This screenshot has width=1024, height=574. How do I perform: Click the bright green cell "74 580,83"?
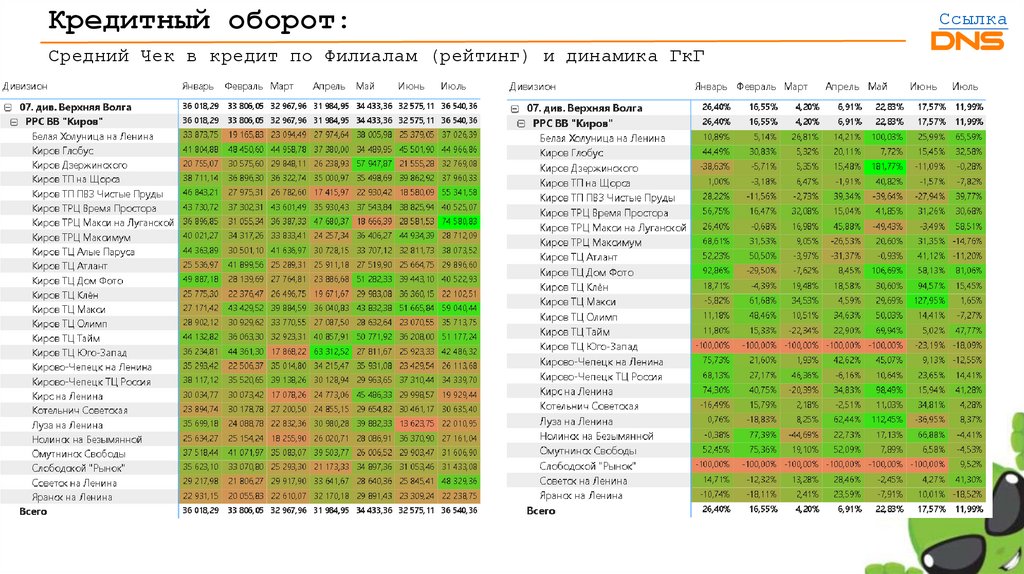coord(458,223)
